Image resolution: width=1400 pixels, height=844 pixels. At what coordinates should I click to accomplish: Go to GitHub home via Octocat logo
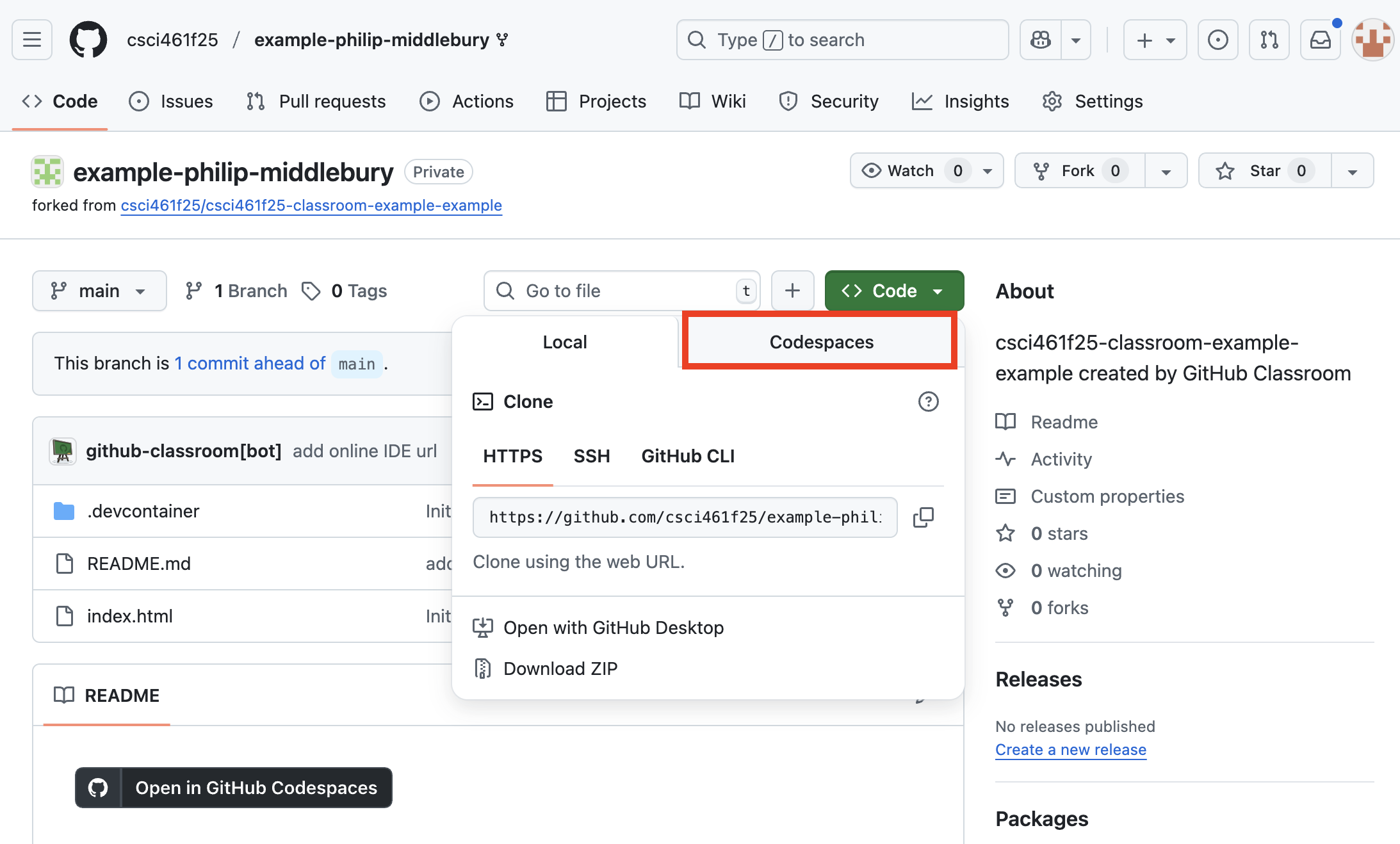tap(88, 40)
